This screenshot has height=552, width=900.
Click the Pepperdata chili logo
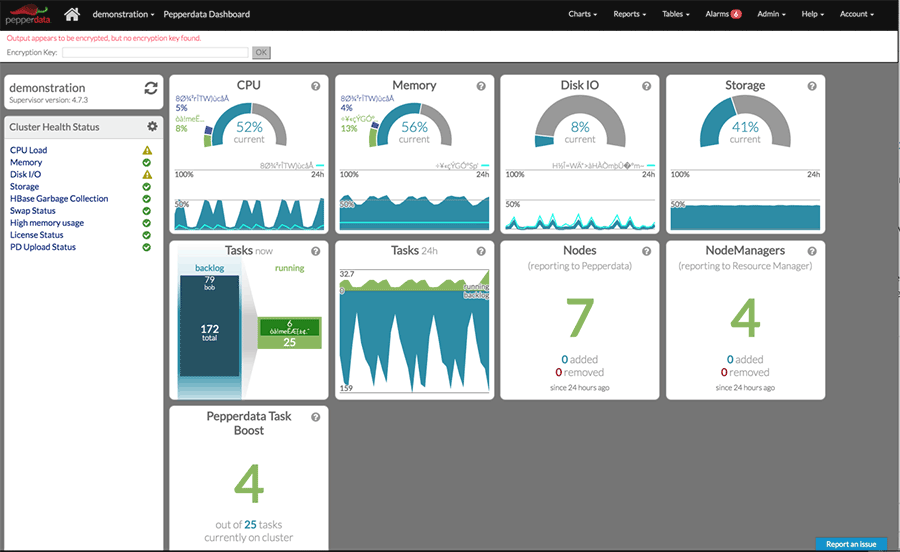pyautogui.click(x=28, y=14)
